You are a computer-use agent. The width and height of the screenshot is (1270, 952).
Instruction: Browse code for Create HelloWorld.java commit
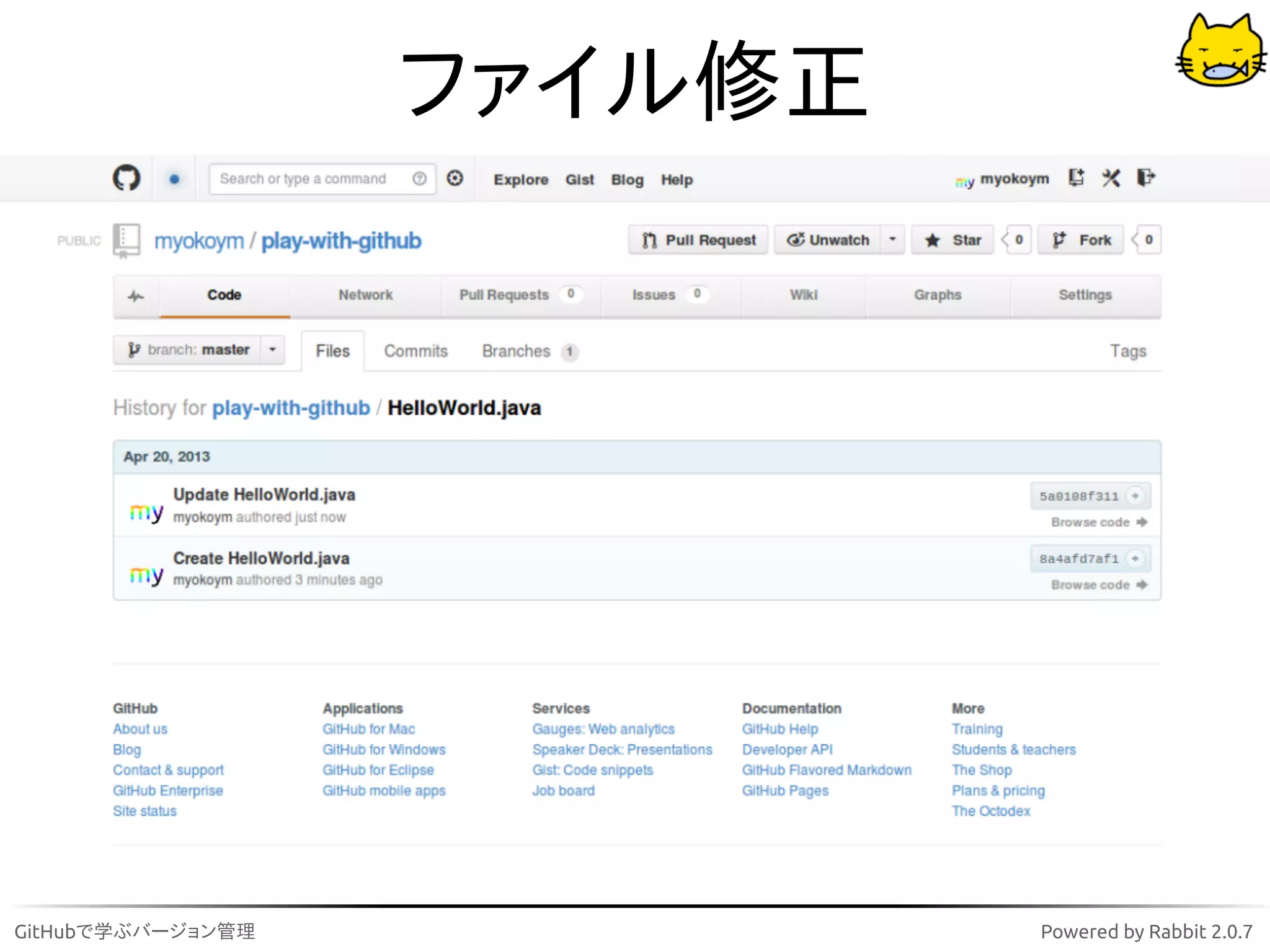pos(1099,585)
